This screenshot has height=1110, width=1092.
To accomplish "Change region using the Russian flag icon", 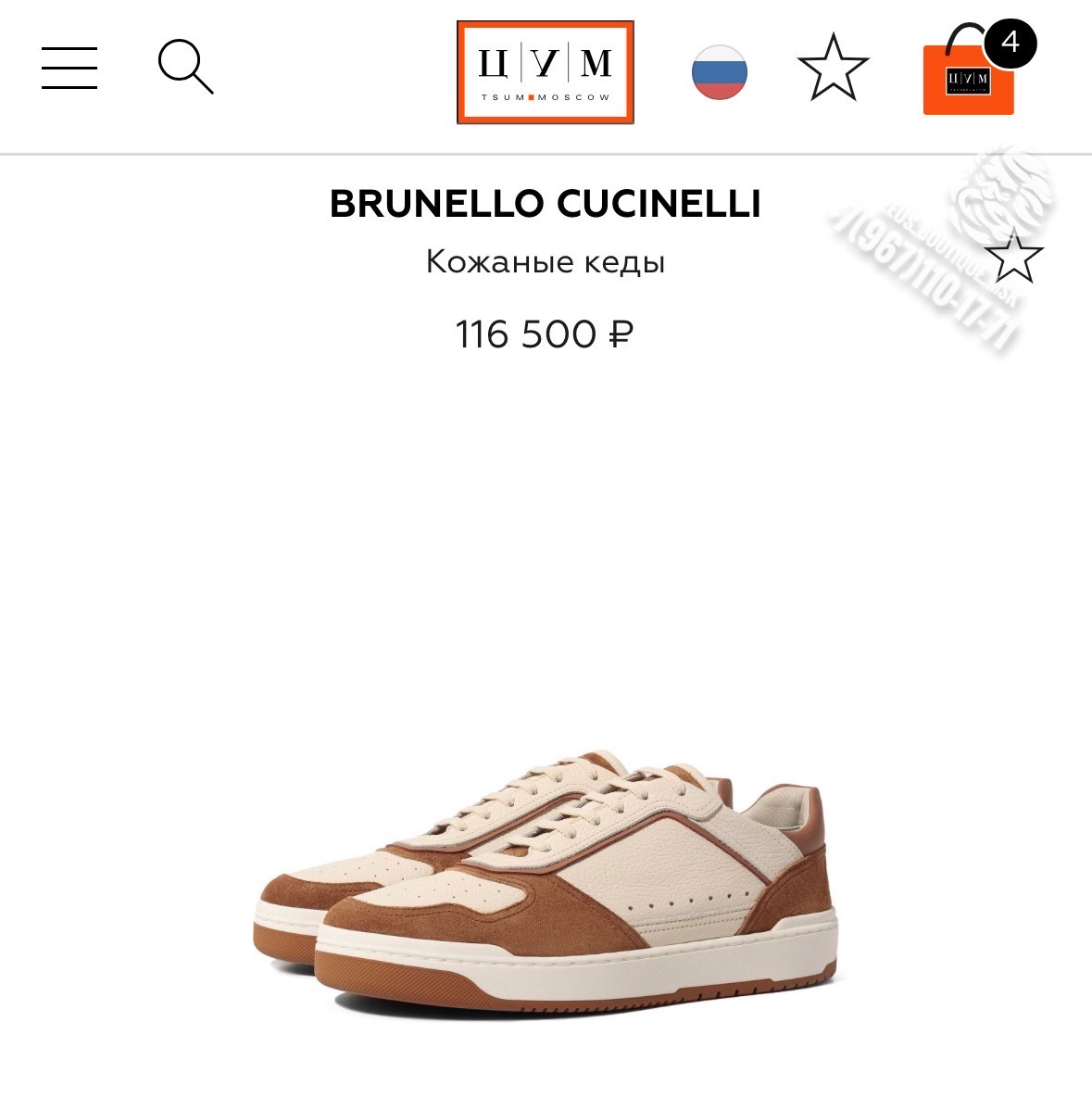I will click(x=719, y=72).
